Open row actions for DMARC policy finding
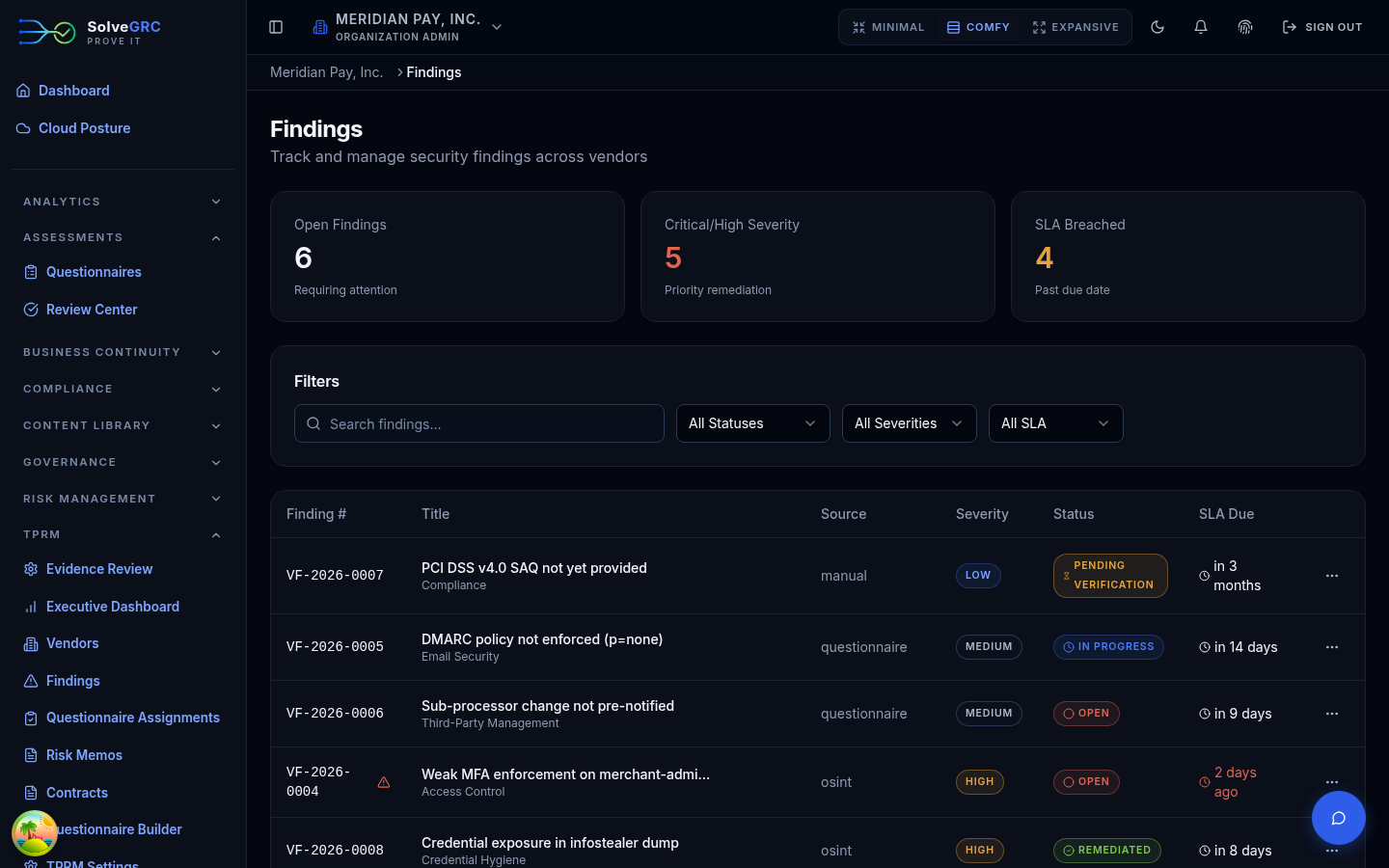This screenshot has height=868, width=1389. point(1332,647)
